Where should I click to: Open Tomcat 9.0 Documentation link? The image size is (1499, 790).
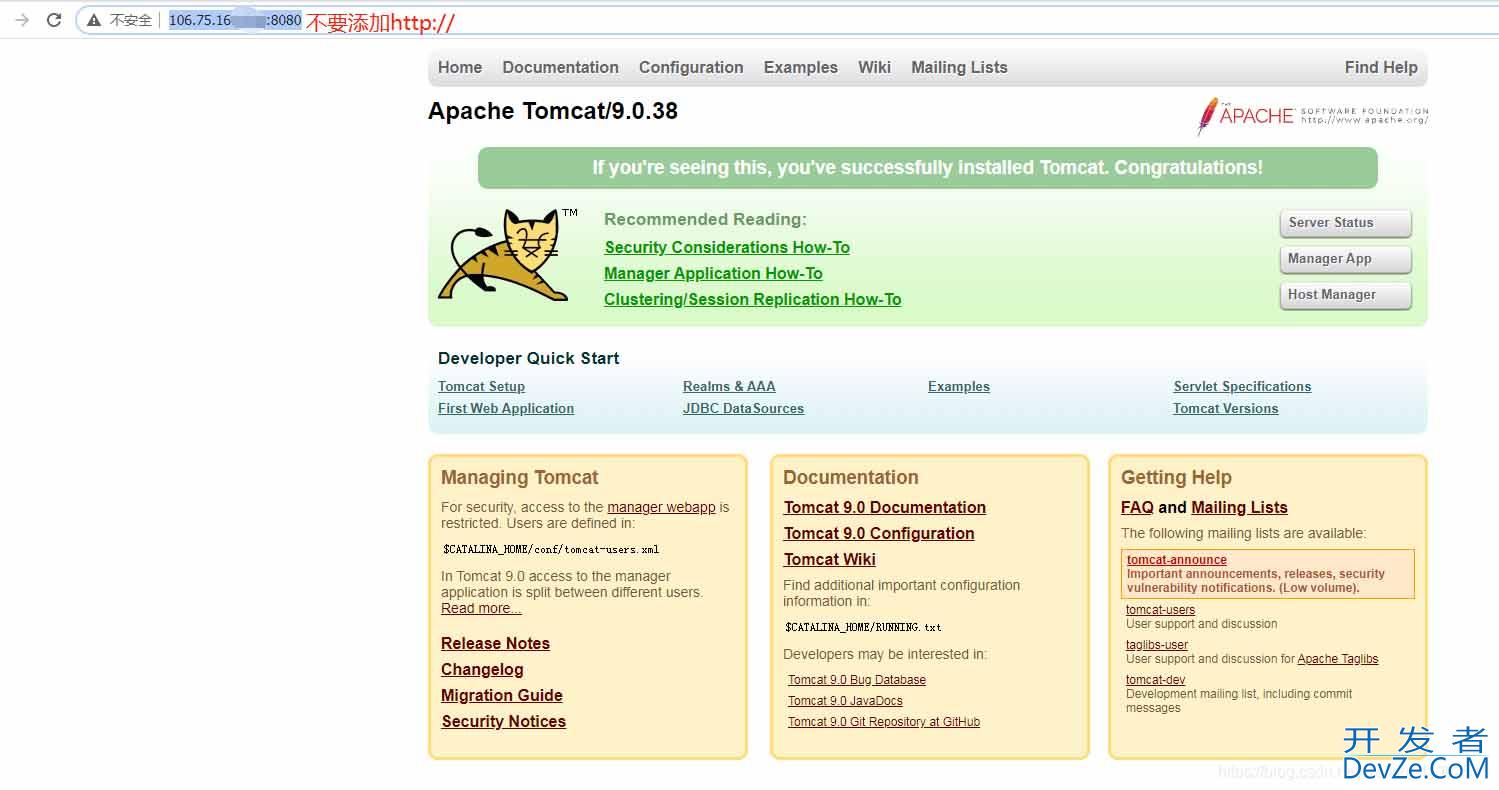[885, 508]
